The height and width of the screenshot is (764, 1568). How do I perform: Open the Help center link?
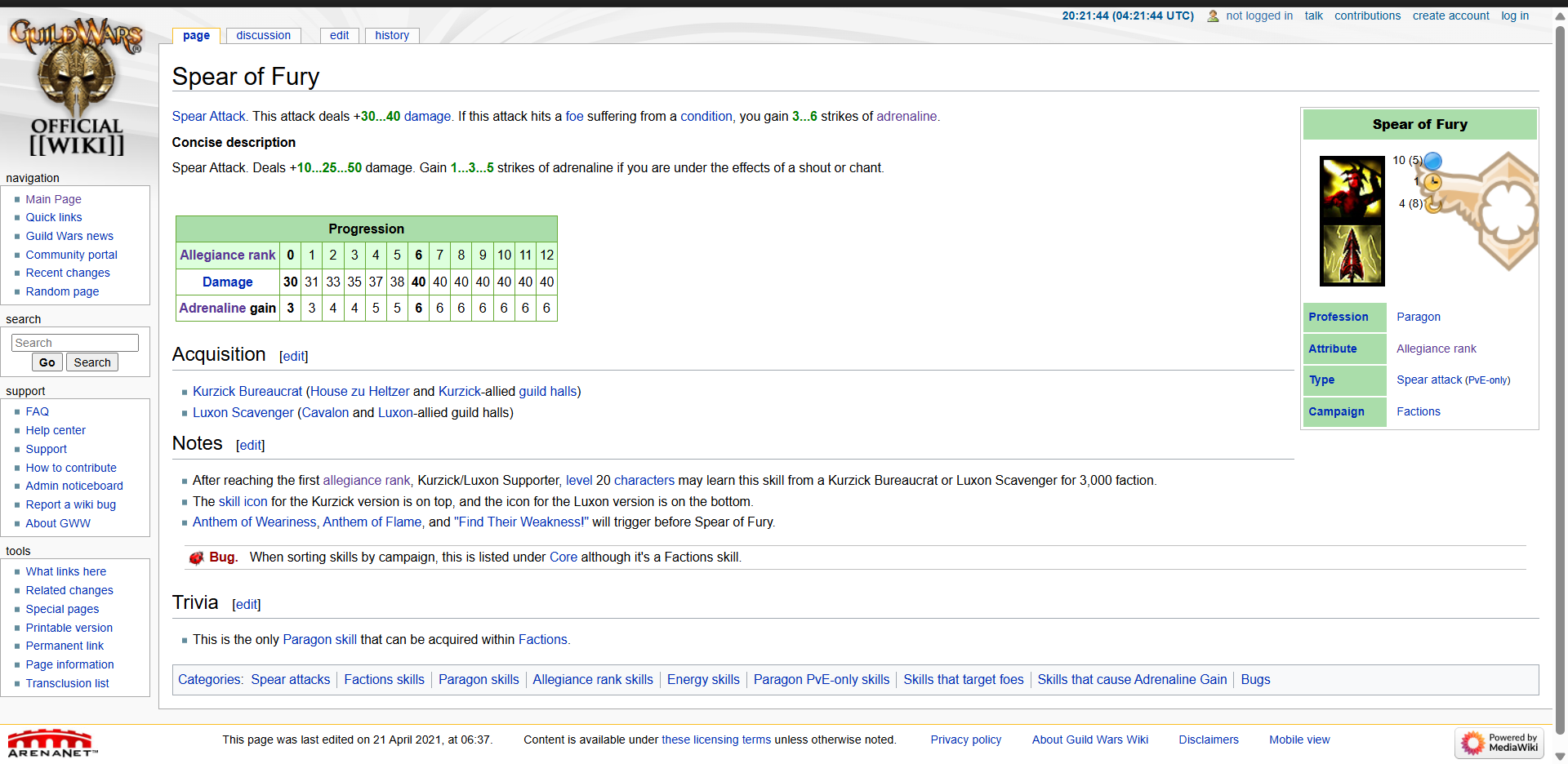pos(56,430)
